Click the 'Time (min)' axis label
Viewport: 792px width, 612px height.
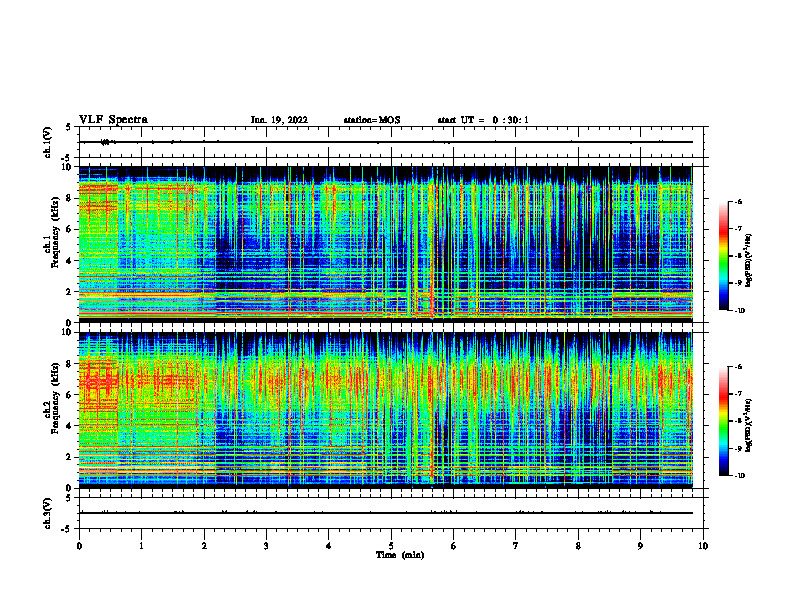click(400, 555)
